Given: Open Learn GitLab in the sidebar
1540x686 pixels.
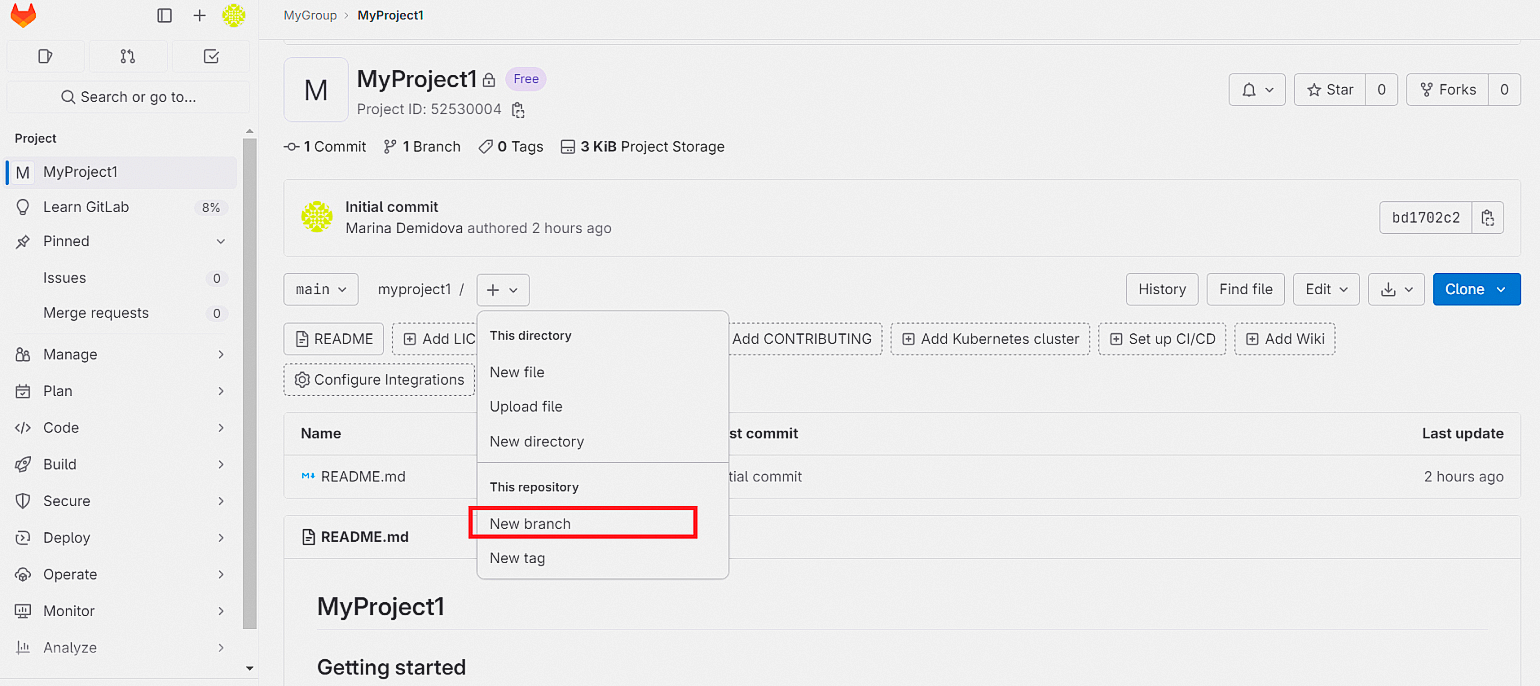Looking at the screenshot, I should point(122,207).
